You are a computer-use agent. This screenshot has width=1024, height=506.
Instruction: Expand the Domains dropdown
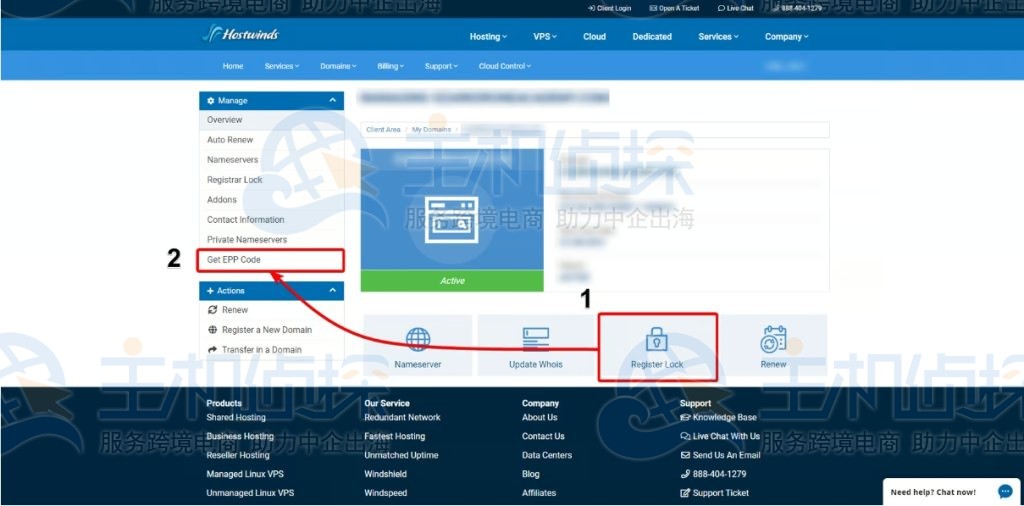click(338, 66)
